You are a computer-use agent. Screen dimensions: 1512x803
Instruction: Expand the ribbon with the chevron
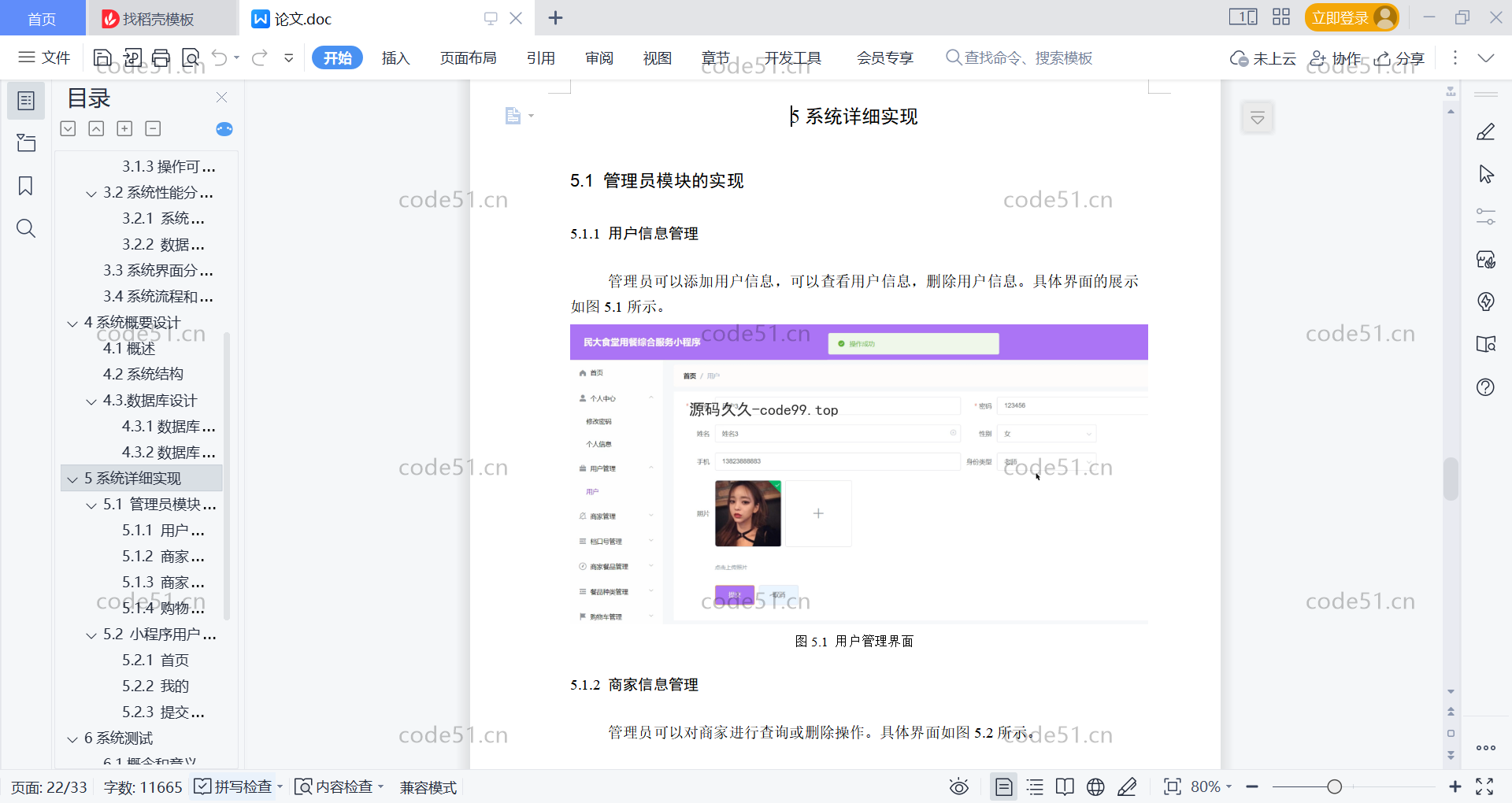point(1486,57)
